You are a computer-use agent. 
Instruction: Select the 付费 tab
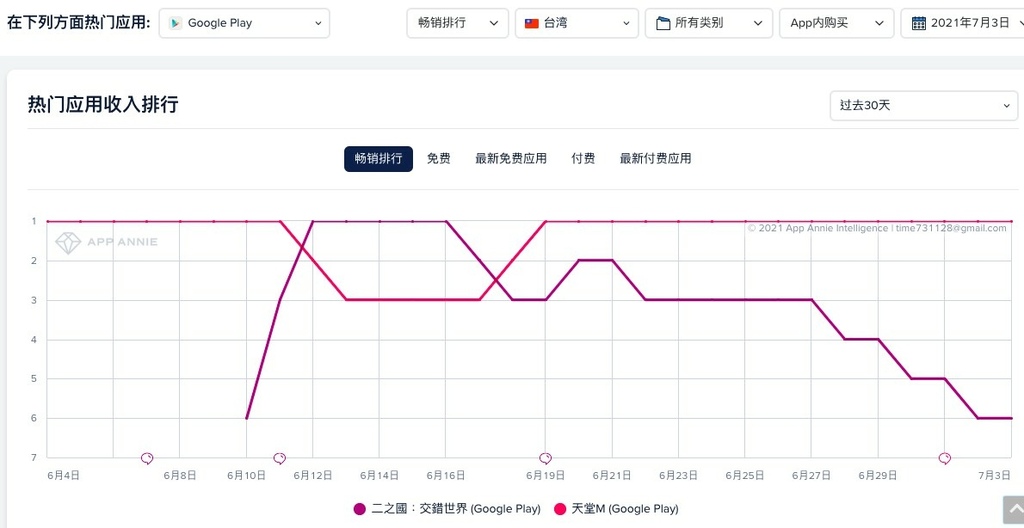tap(583, 159)
